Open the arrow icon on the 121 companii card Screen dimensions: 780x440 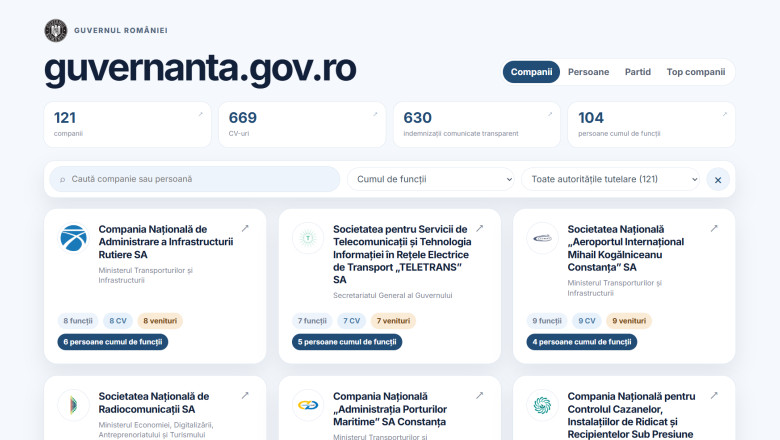[200, 114]
